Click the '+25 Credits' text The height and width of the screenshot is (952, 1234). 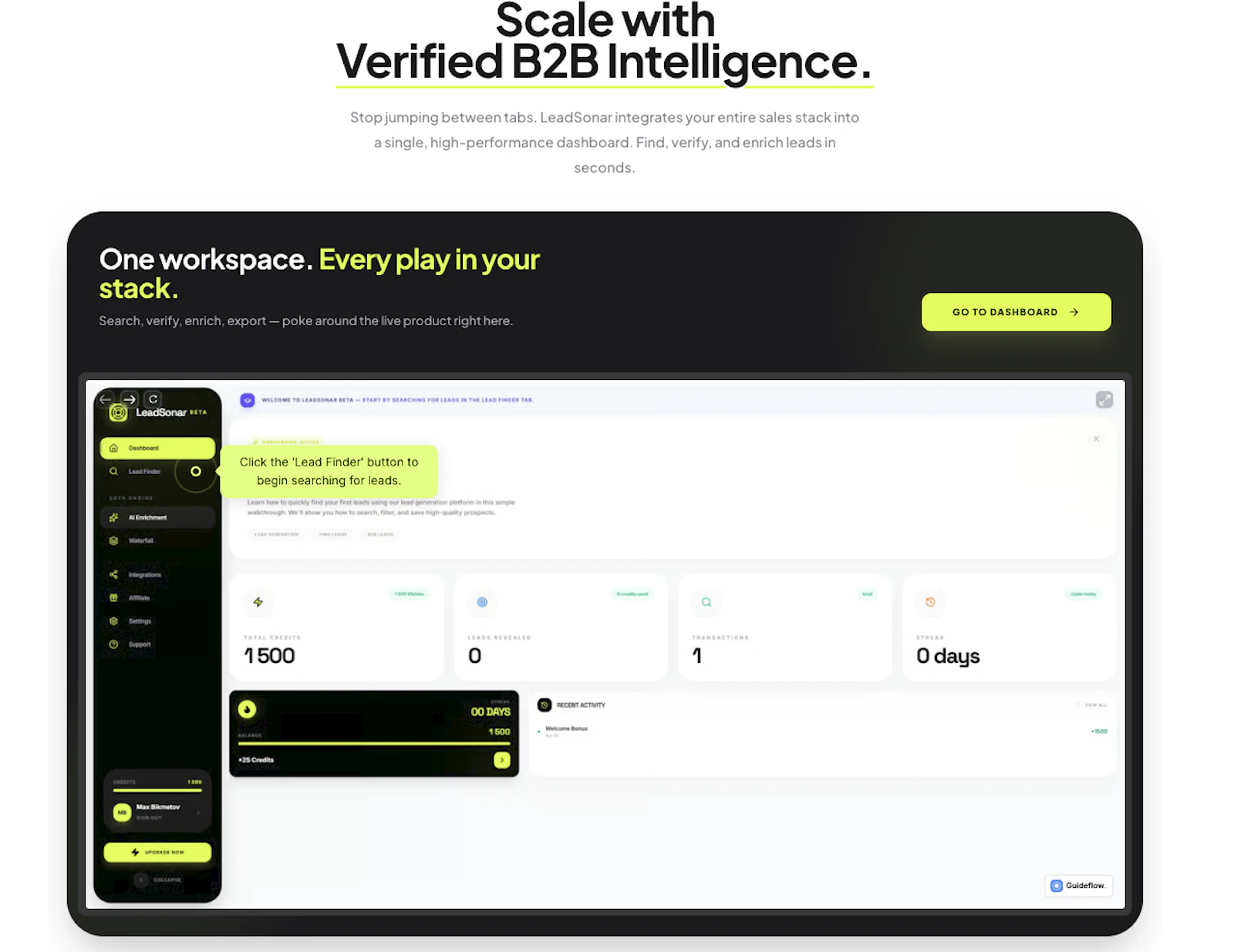(256, 760)
